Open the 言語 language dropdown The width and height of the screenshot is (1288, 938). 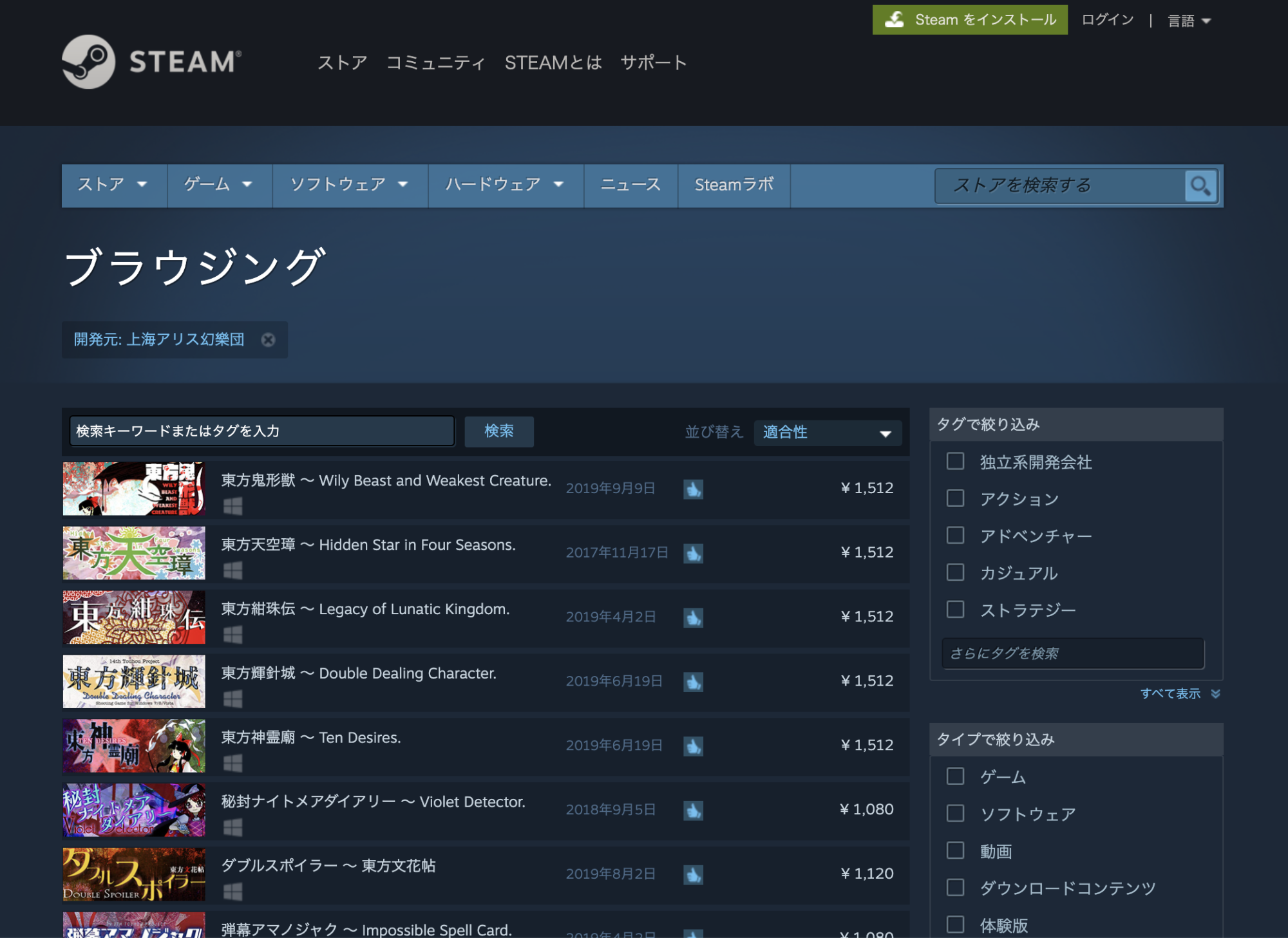click(x=1189, y=21)
